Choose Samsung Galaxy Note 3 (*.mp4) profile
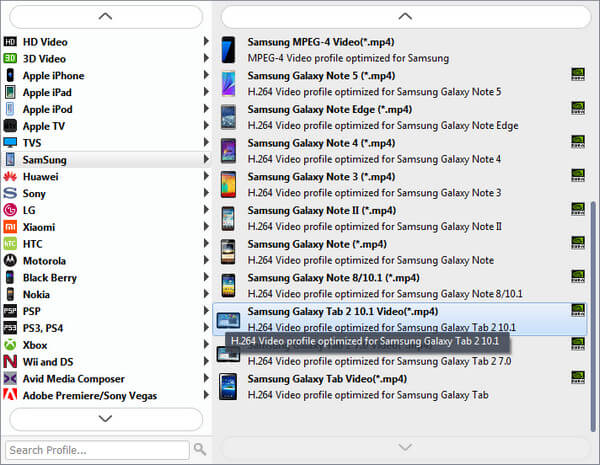 [400, 184]
